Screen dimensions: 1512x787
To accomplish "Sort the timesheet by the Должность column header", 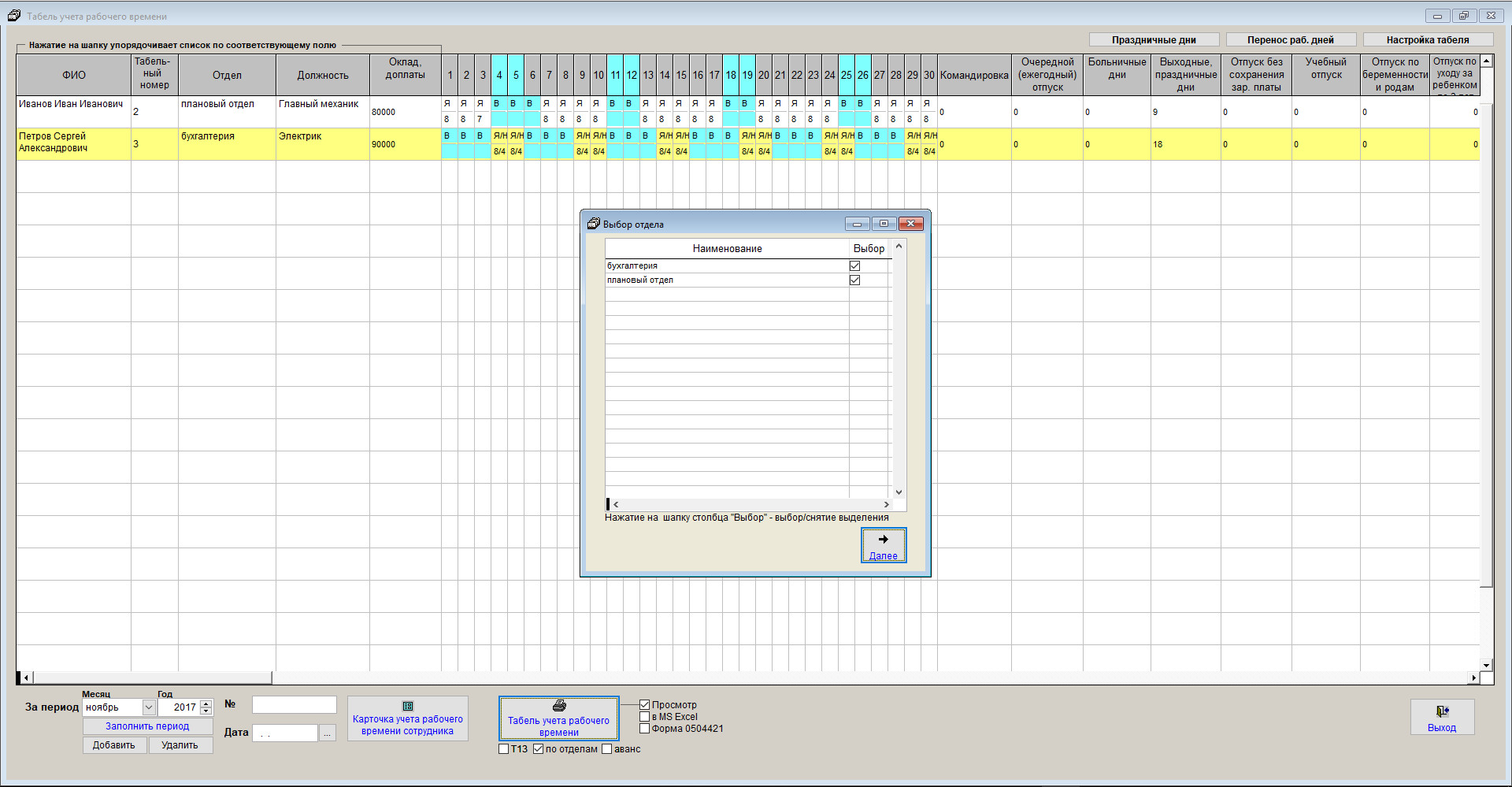I will [x=323, y=75].
